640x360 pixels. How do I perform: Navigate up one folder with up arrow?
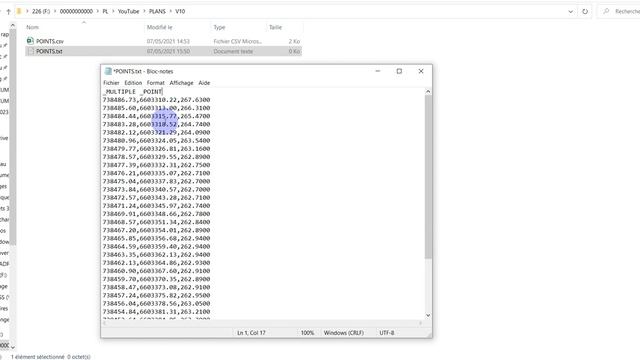8,11
